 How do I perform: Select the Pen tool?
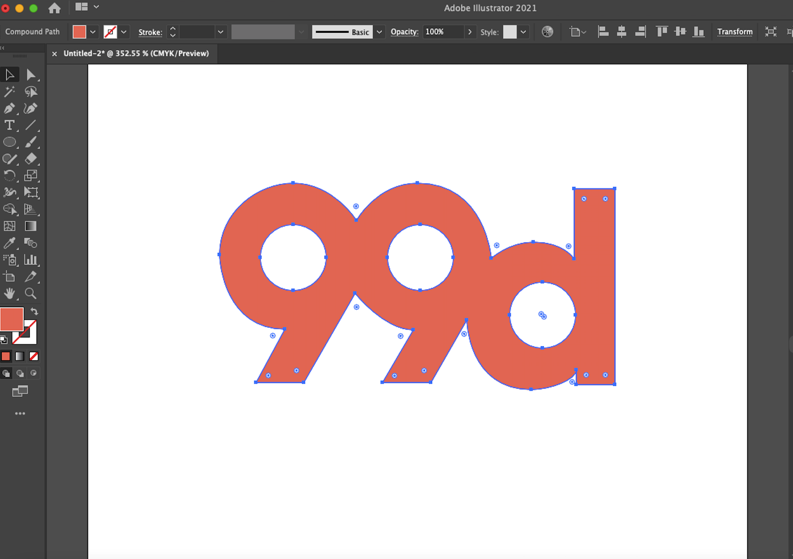10,108
